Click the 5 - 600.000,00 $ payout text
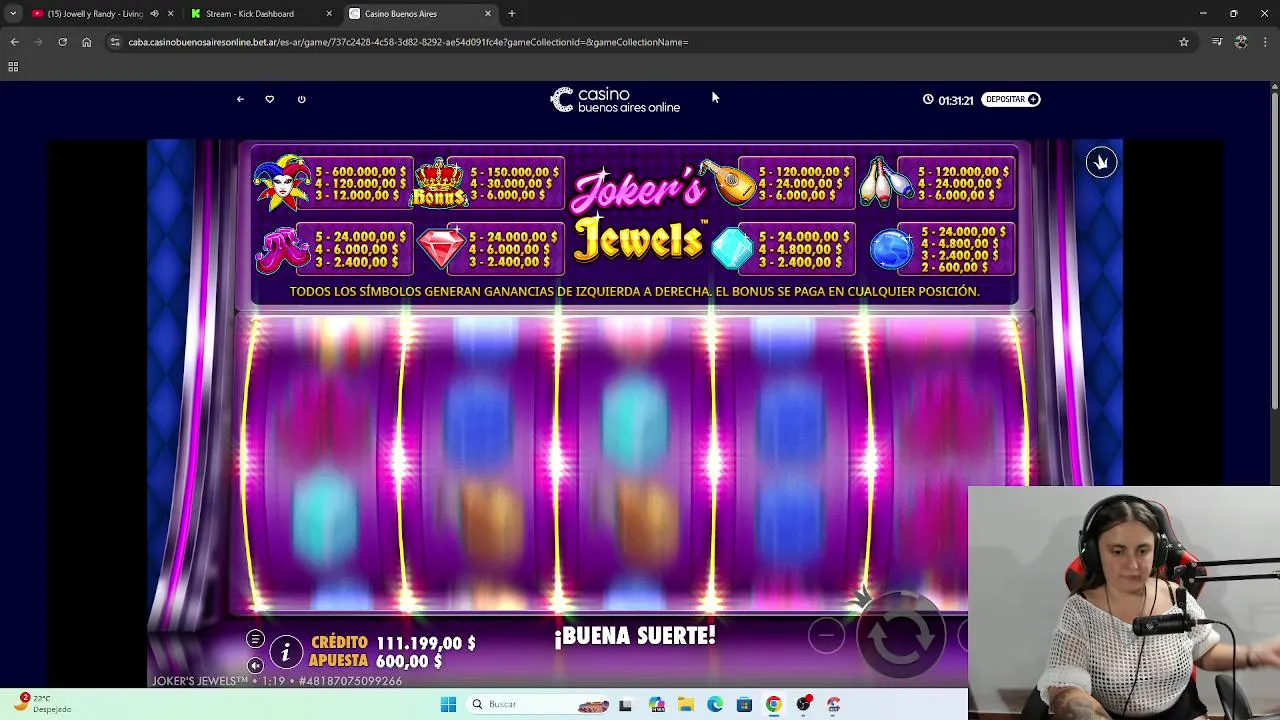The image size is (1280, 720). click(362, 172)
